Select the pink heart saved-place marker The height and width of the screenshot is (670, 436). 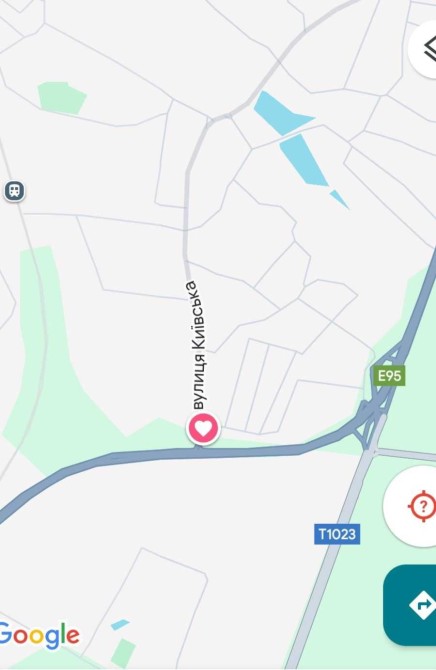[203, 428]
